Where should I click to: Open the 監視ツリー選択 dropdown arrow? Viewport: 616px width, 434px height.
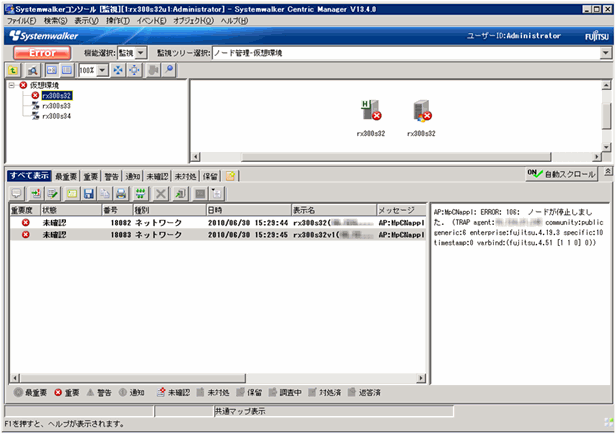606,53
